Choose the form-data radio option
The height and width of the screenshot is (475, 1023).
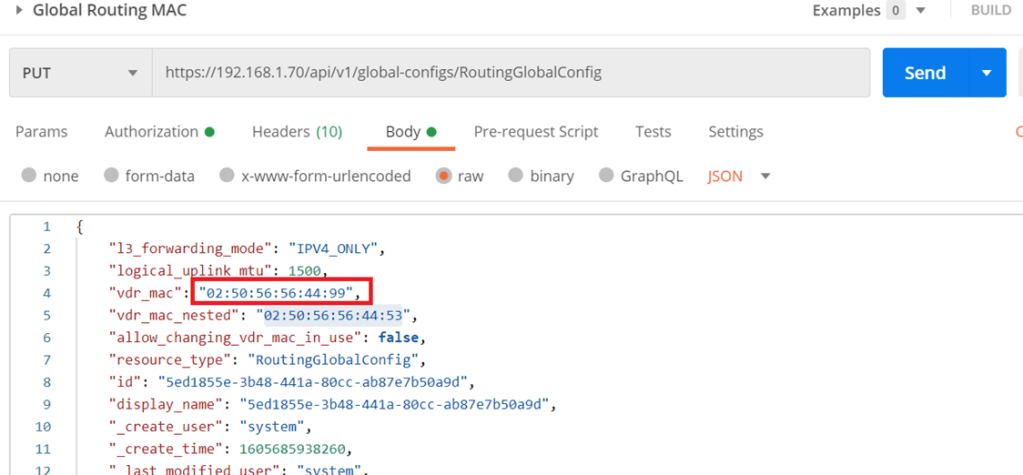tap(111, 176)
